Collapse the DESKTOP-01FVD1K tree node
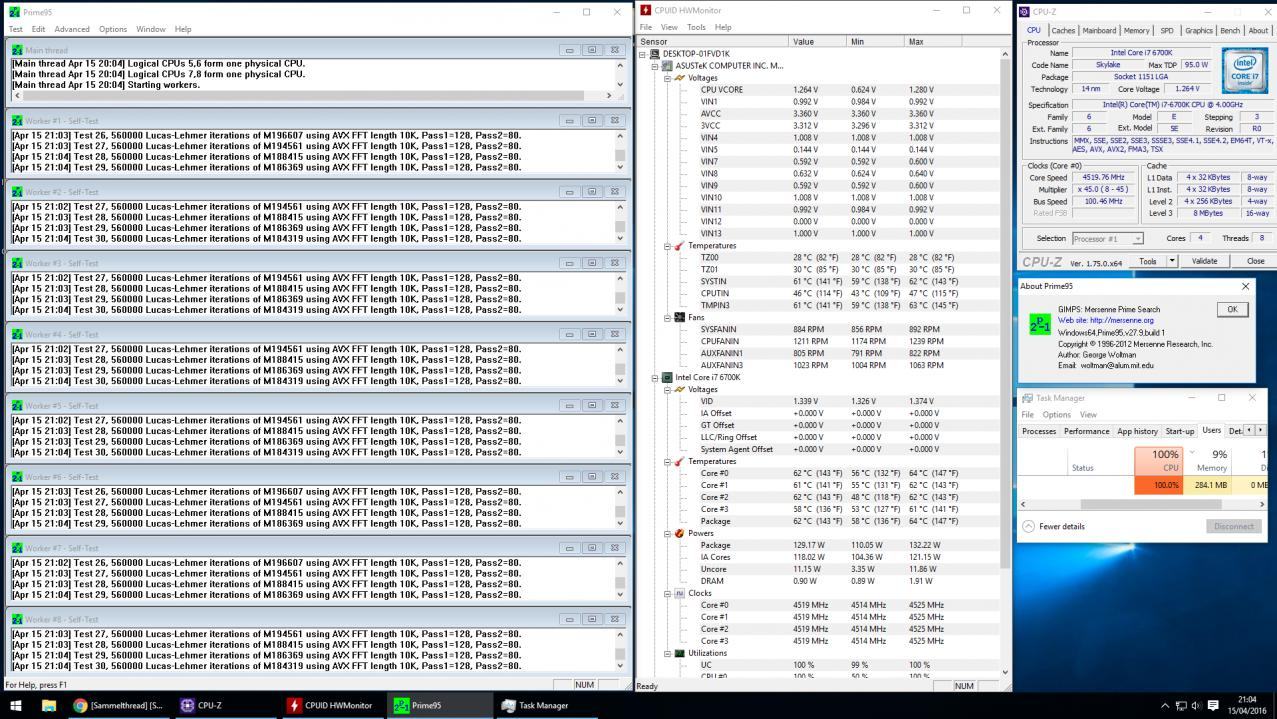This screenshot has width=1277, height=719. [644, 54]
